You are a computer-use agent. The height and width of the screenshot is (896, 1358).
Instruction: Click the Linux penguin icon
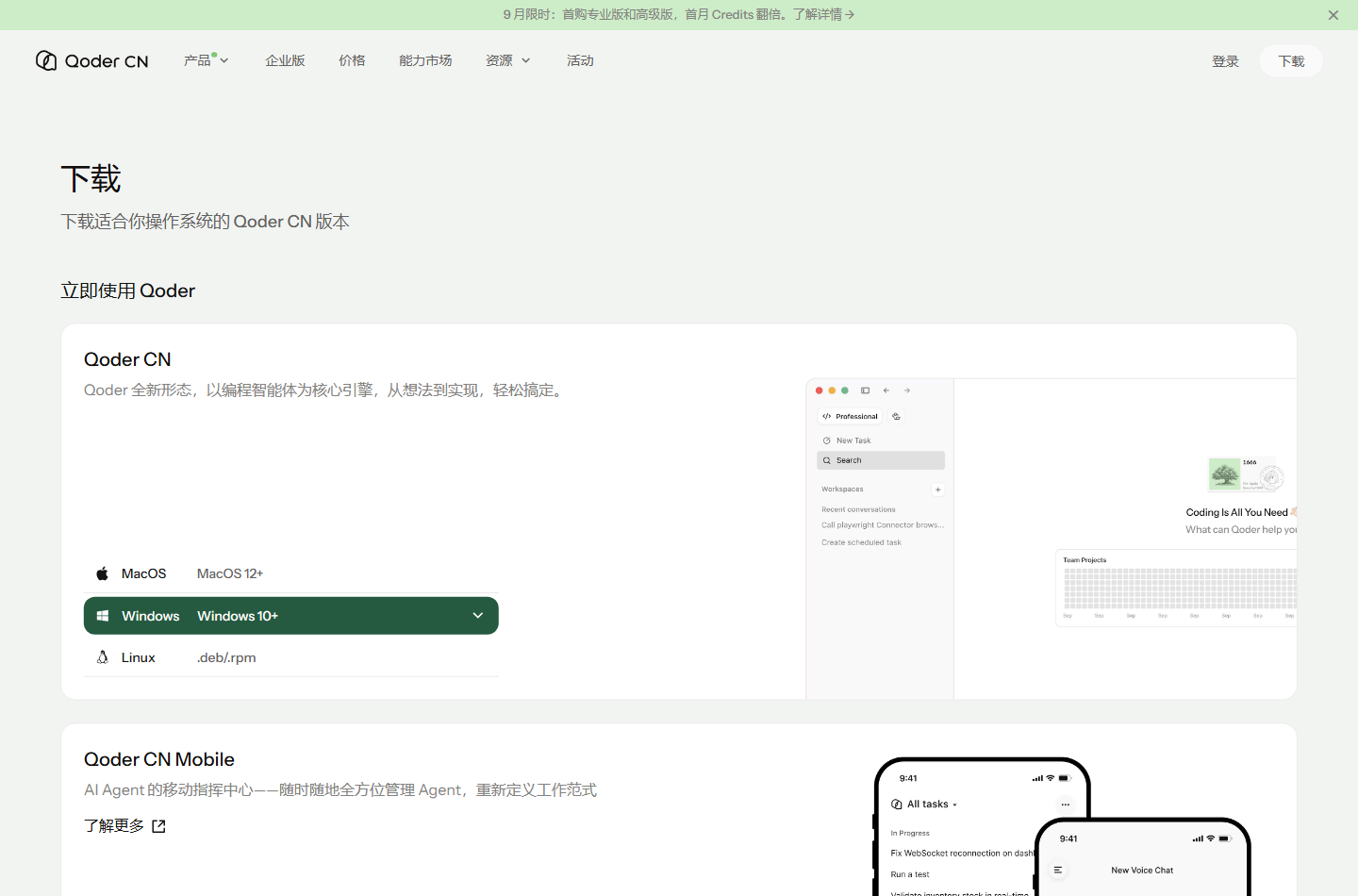coord(103,657)
